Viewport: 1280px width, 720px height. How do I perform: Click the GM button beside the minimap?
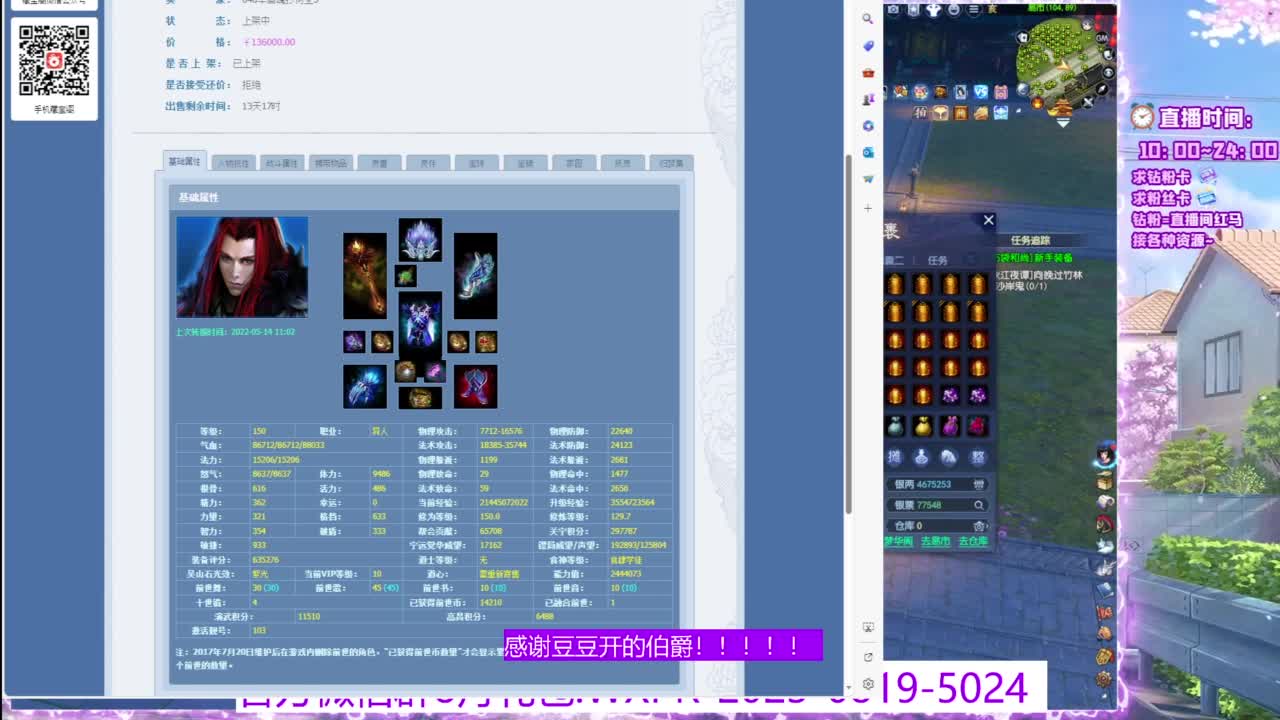pyautogui.click(x=1101, y=38)
